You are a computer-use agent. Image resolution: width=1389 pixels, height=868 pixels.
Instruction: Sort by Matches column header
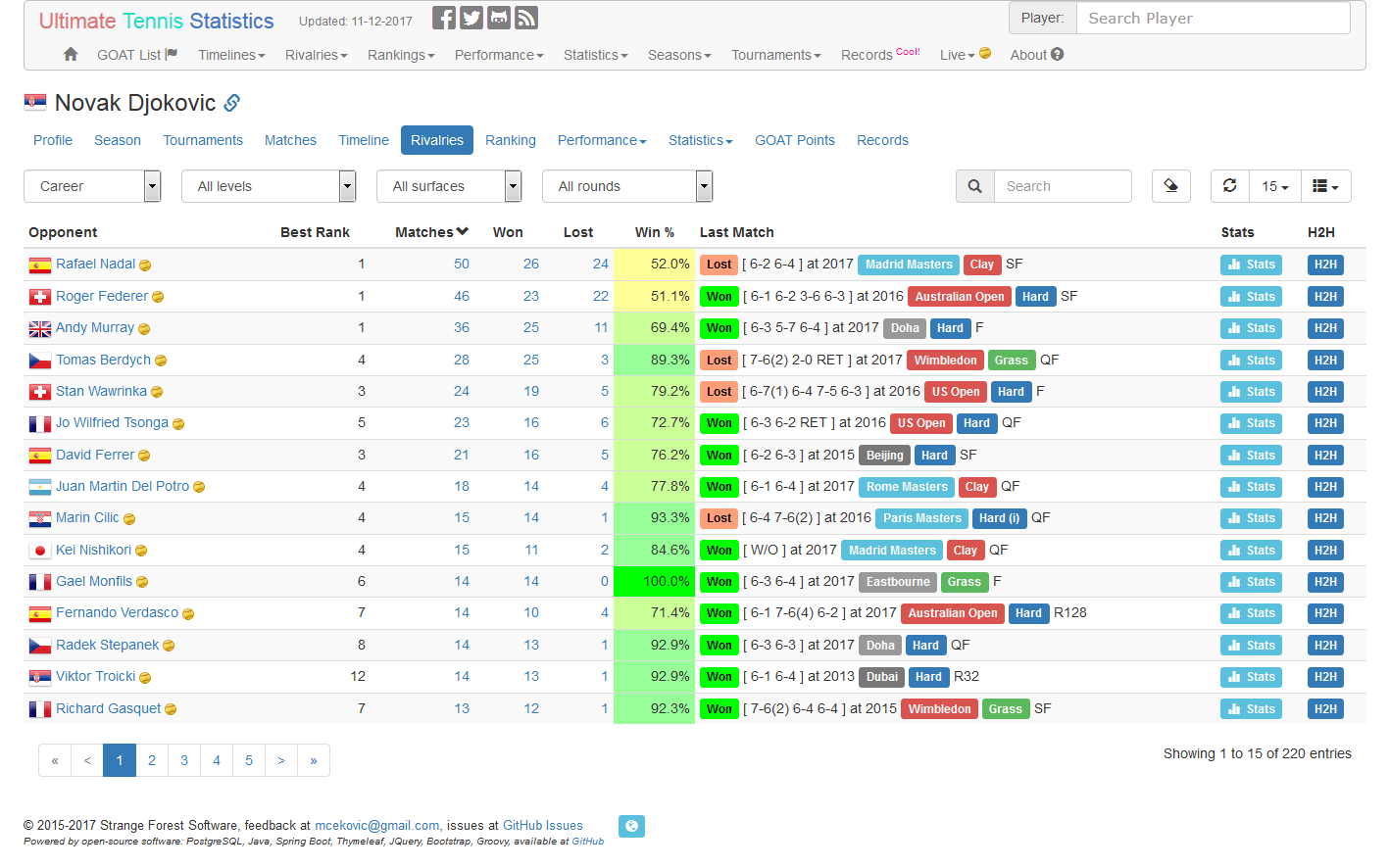click(431, 232)
